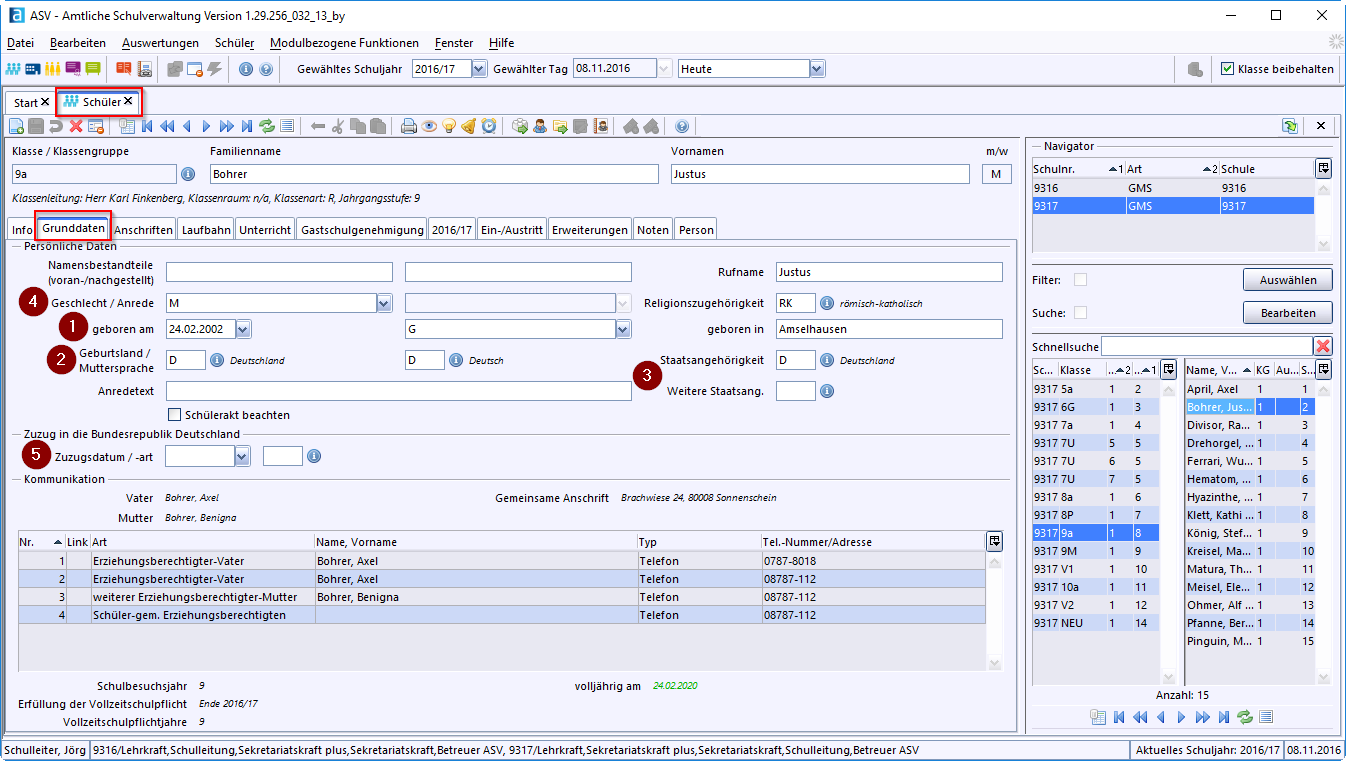Select school 9316 row in Navigator
Image resolution: width=1346 pixels, height=761 pixels.
[1173, 187]
